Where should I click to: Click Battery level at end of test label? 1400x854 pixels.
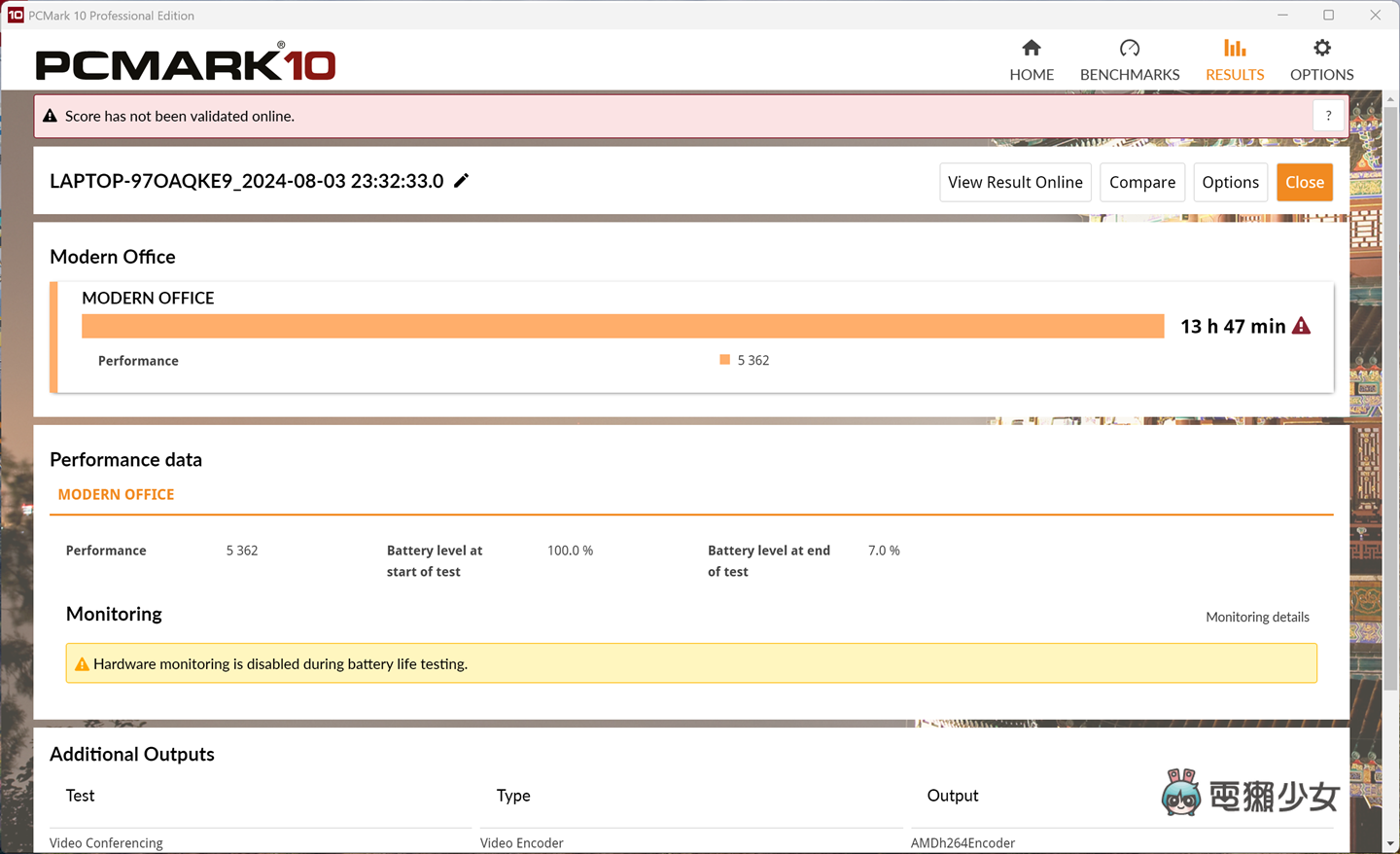[769, 561]
